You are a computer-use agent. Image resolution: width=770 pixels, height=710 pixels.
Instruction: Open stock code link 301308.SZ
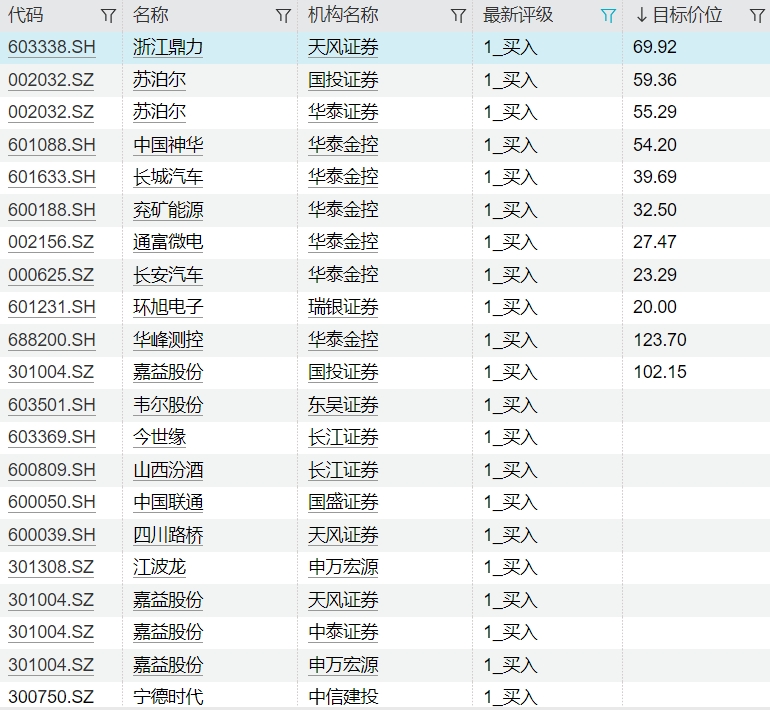coord(51,567)
